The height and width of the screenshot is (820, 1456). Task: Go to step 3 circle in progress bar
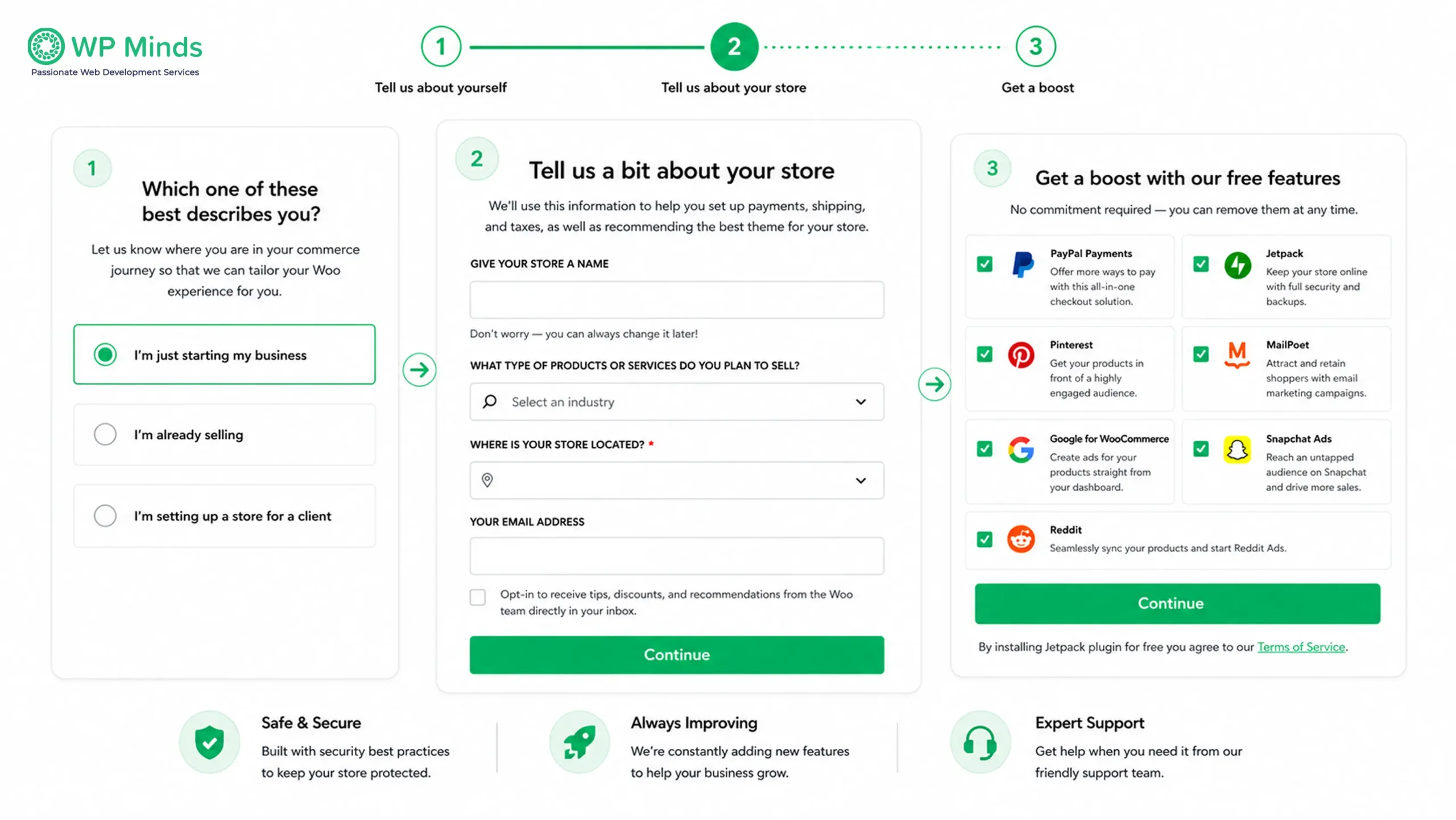(x=1036, y=46)
